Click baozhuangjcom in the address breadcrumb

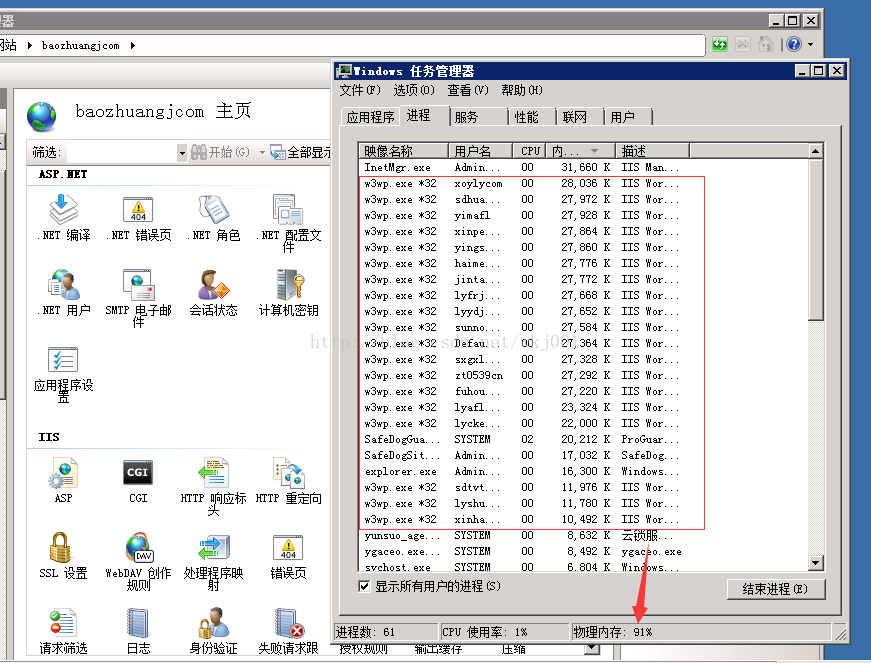pyautogui.click(x=81, y=46)
